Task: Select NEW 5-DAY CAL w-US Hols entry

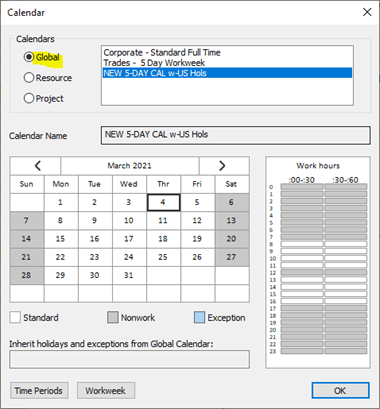Action: pos(227,73)
